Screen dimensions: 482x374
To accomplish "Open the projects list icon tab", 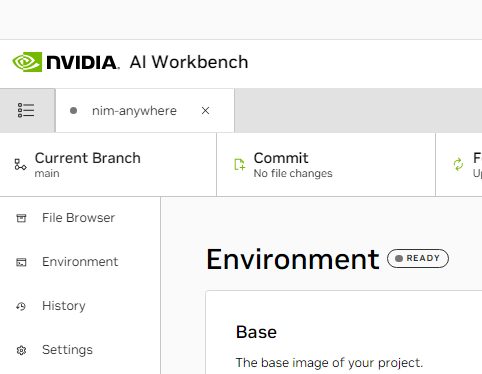I will pyautogui.click(x=26, y=110).
